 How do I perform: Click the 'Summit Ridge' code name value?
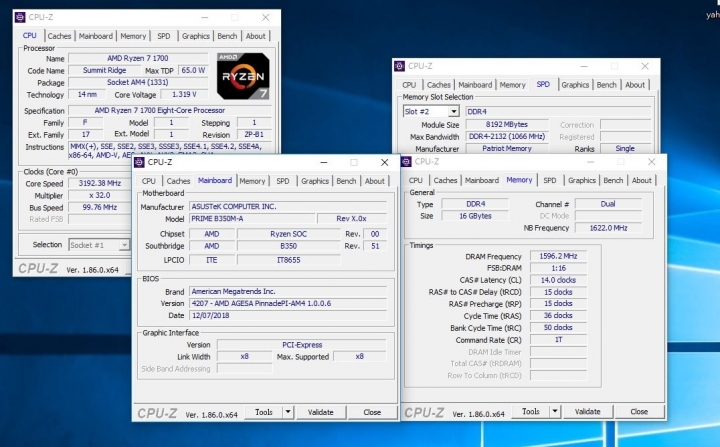point(105,70)
